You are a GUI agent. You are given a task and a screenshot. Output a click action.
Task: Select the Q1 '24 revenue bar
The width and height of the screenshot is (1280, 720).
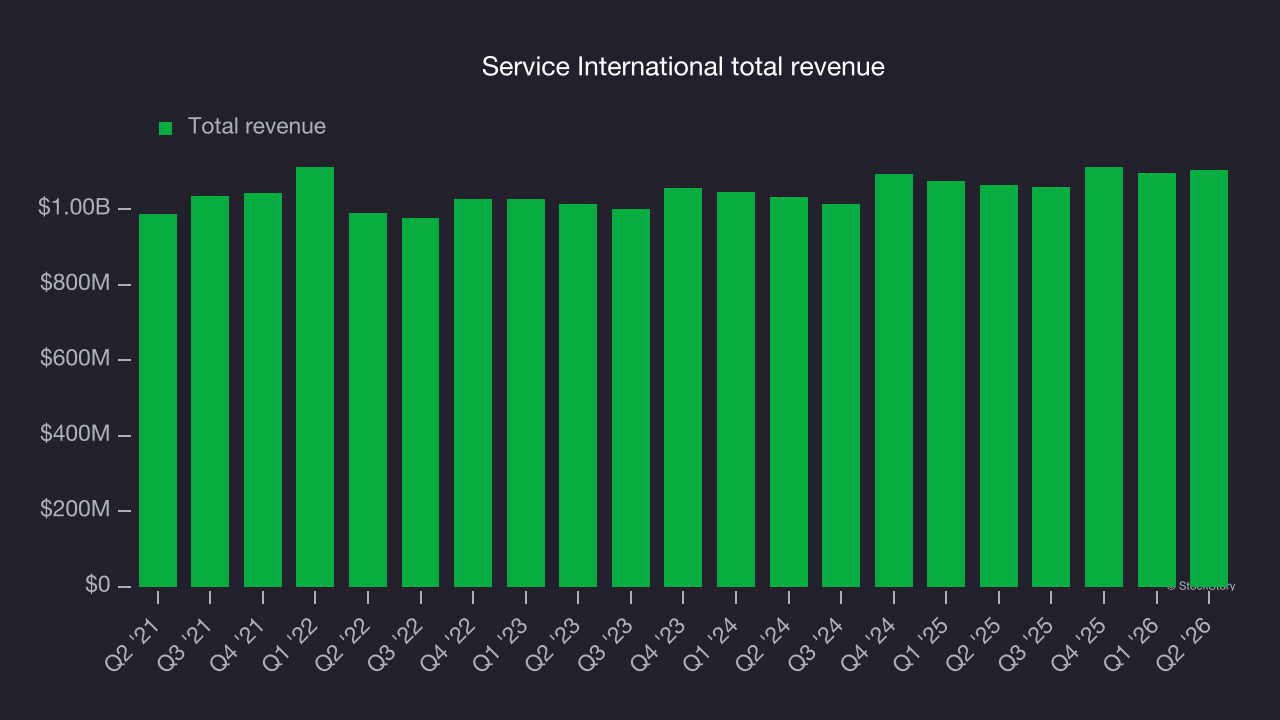[x=736, y=389]
